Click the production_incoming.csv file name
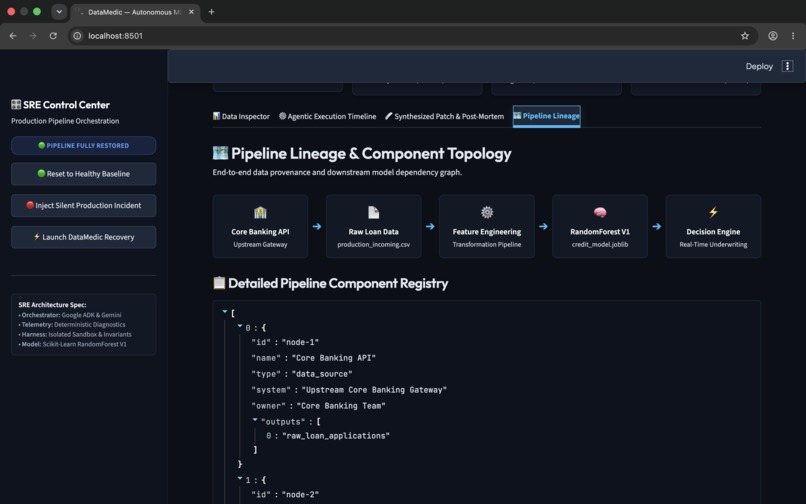The image size is (806, 504). [374, 244]
